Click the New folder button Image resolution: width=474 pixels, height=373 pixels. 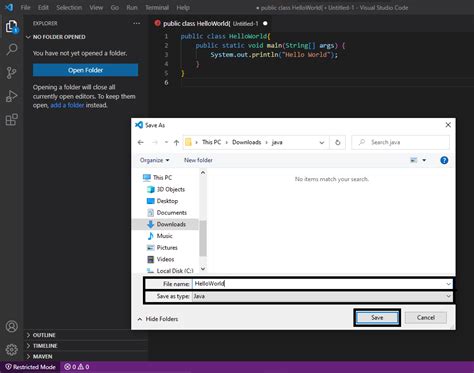coord(198,160)
